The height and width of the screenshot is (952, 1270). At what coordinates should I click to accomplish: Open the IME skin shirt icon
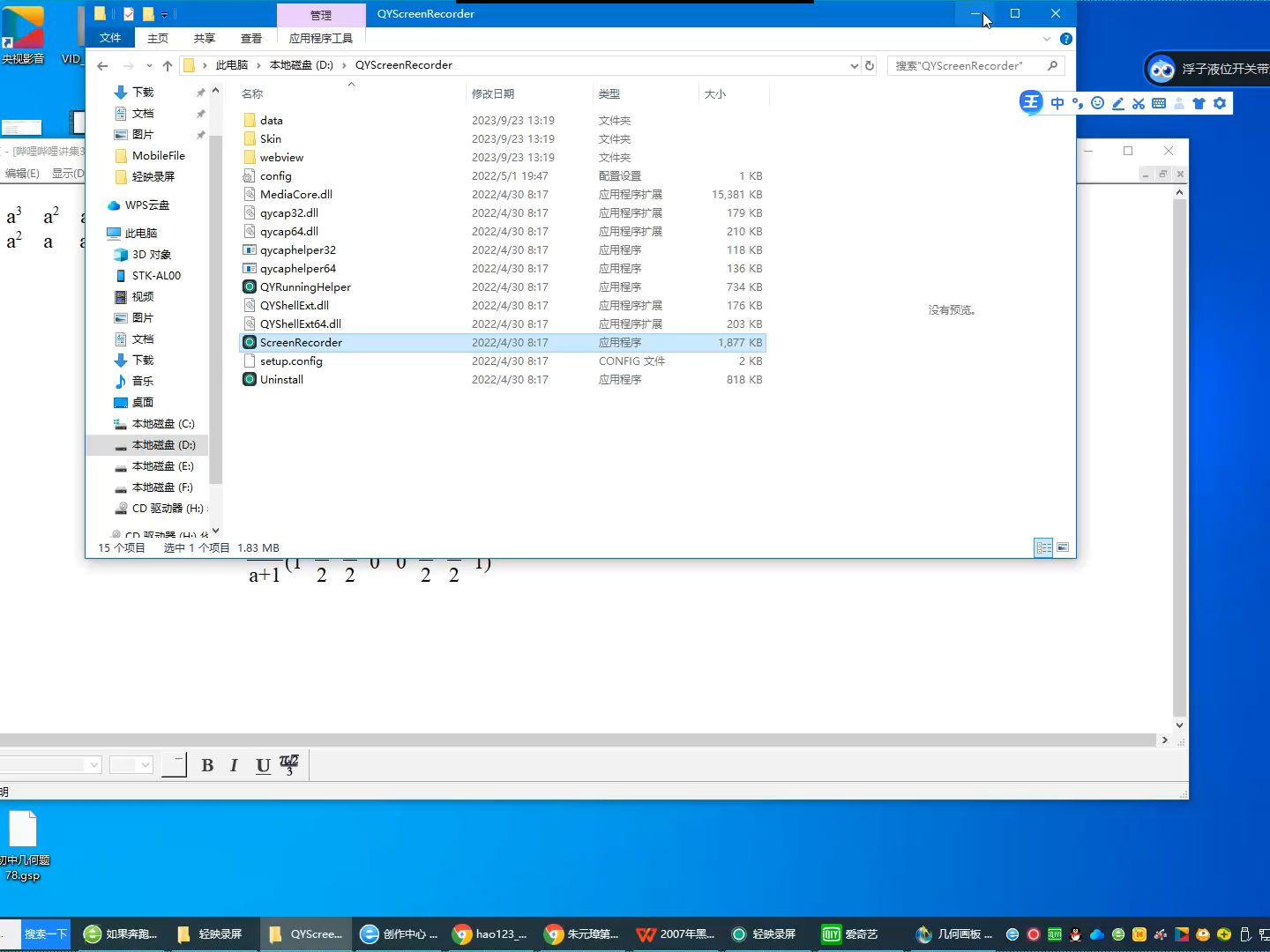click(x=1199, y=103)
